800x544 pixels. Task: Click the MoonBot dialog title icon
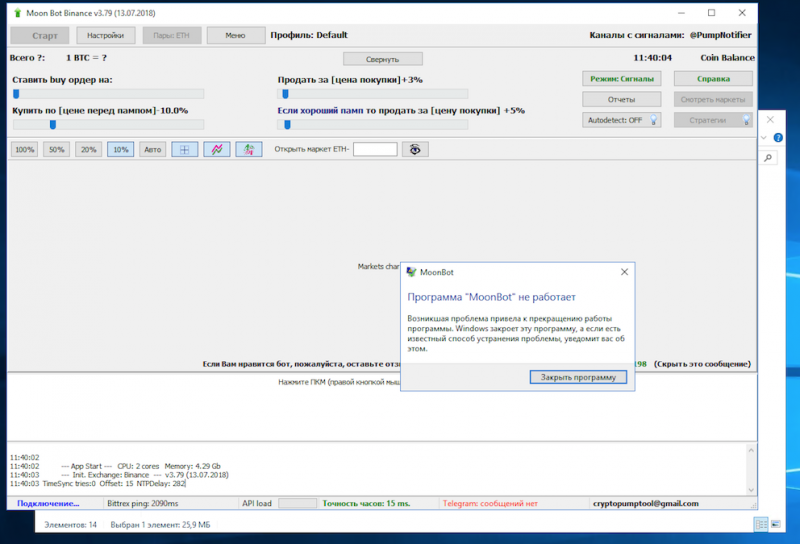click(x=411, y=272)
